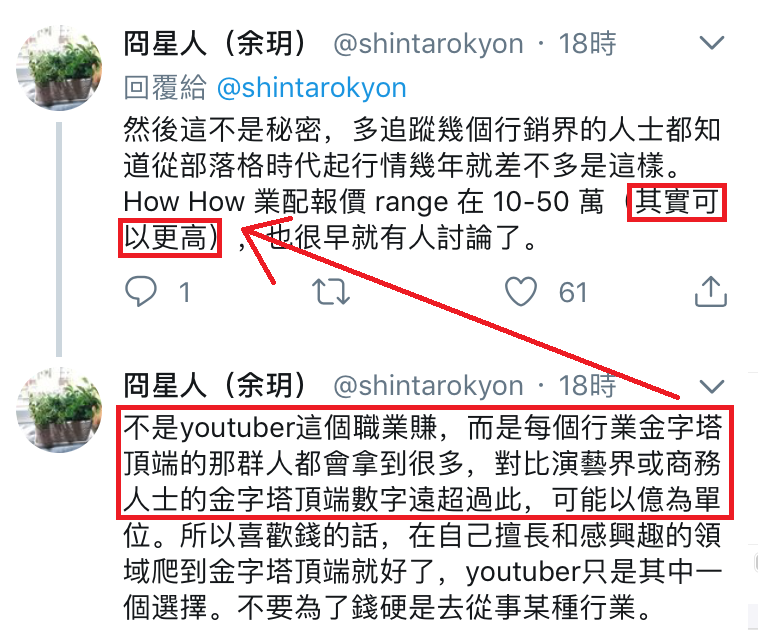Open the first tweet's body text about How How
The height and width of the screenshot is (630, 758).
point(423,184)
